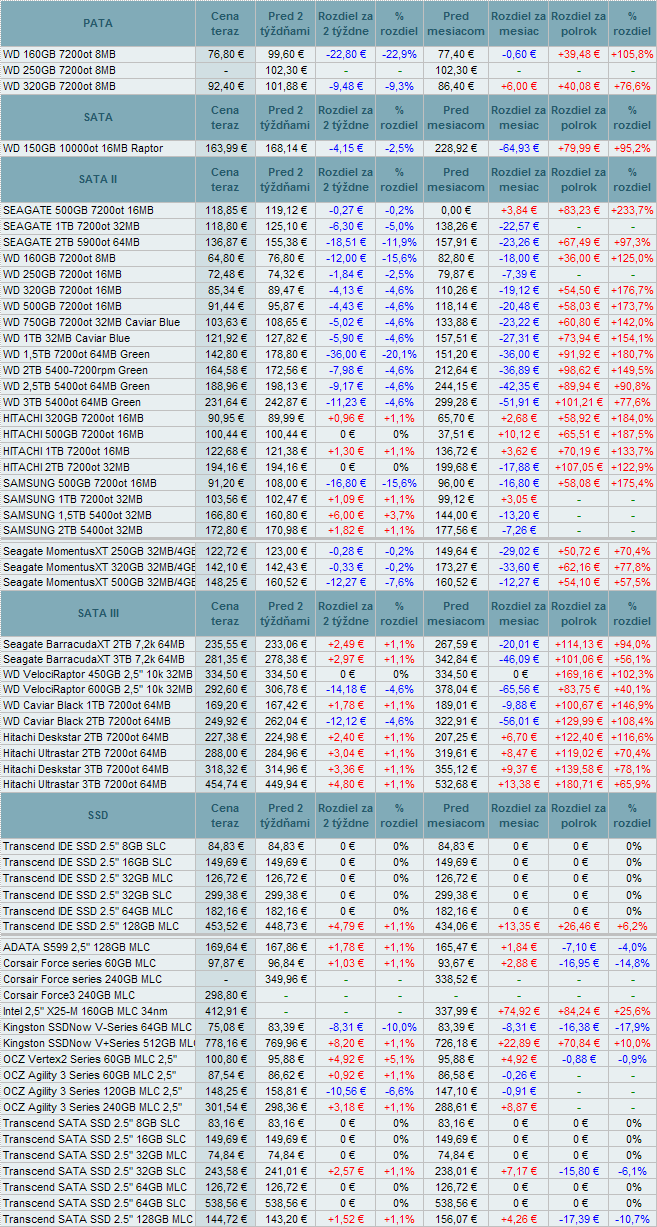
Task: Click "WD VelociRaptor 450GB 2,5" 10k 32MB"
Action: (98, 674)
